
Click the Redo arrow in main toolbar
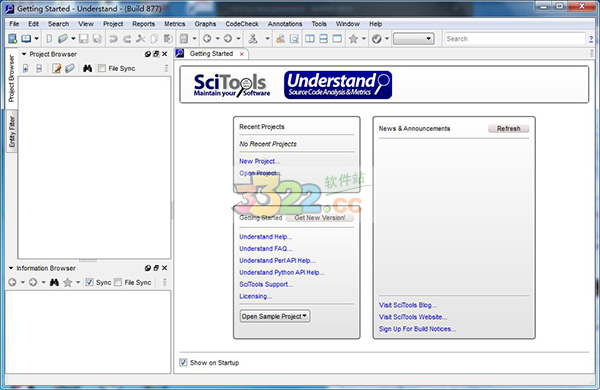127,39
